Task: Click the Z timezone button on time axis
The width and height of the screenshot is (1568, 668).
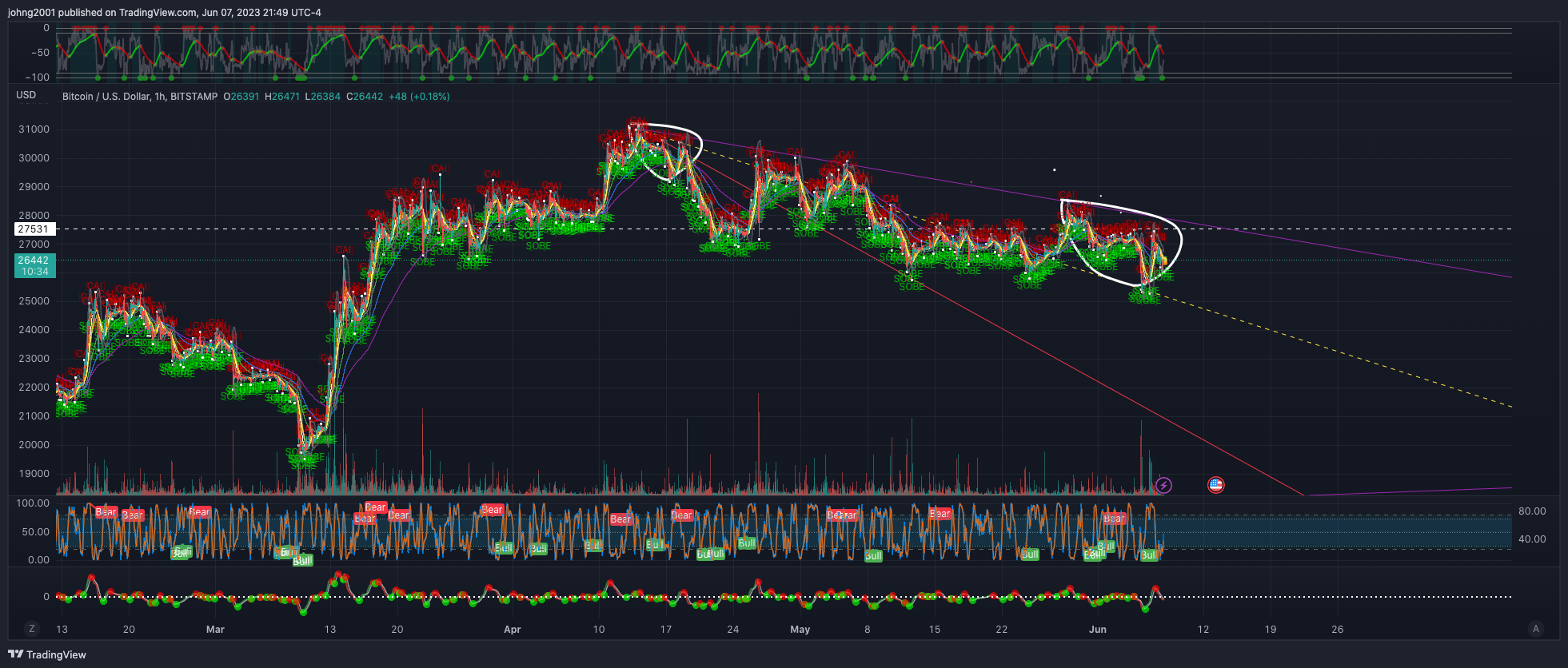Action: tap(32, 629)
